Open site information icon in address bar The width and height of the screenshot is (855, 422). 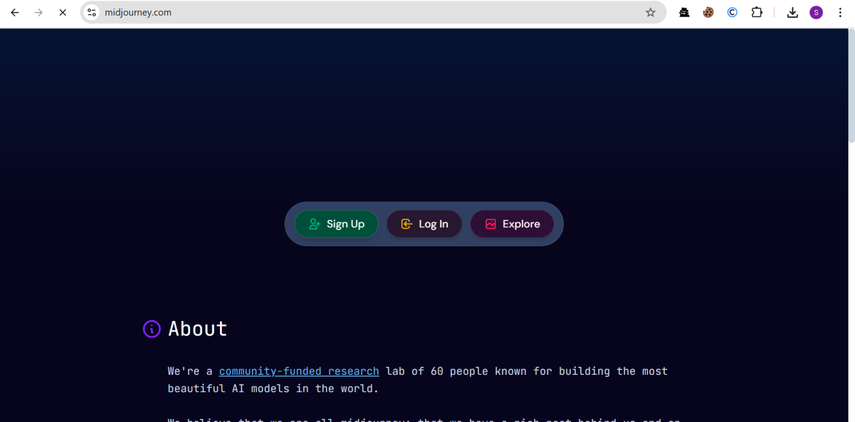click(92, 13)
